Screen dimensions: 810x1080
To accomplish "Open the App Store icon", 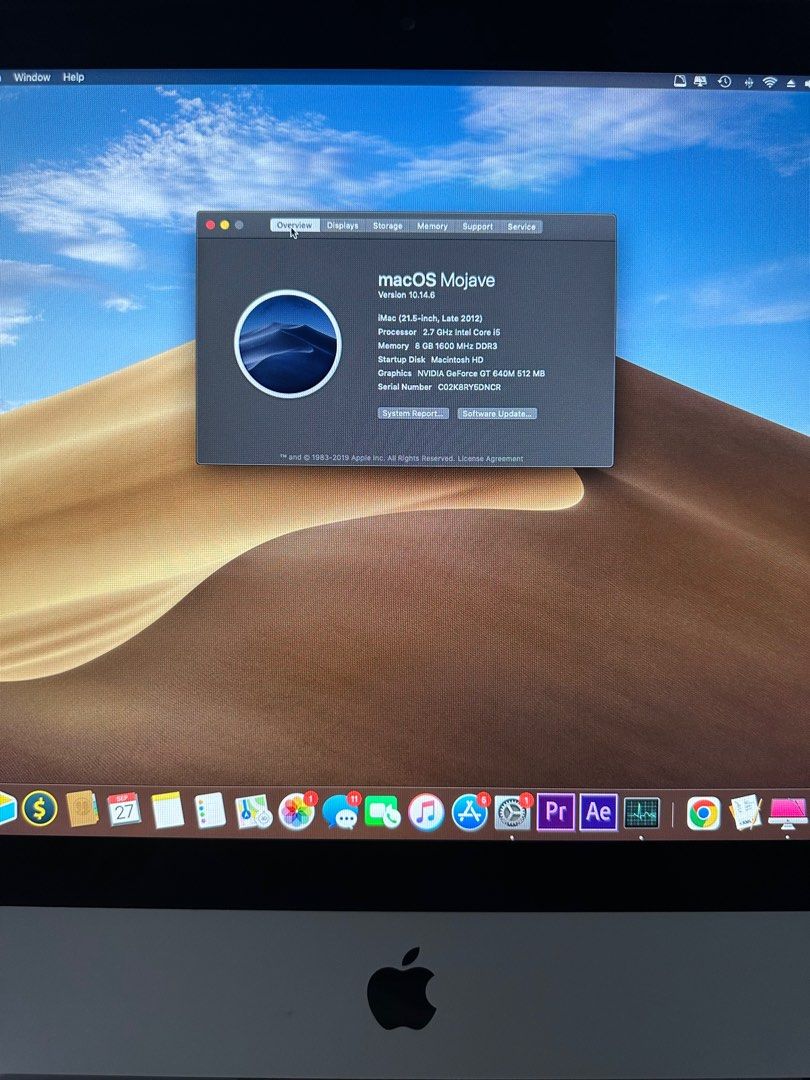I will pos(470,813).
